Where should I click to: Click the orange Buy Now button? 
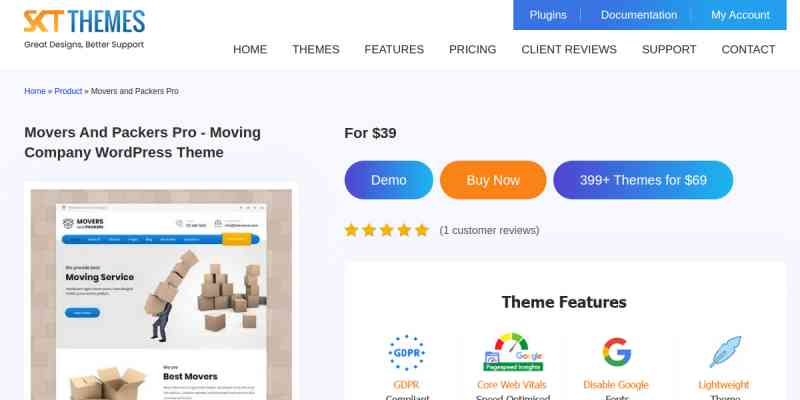493,180
